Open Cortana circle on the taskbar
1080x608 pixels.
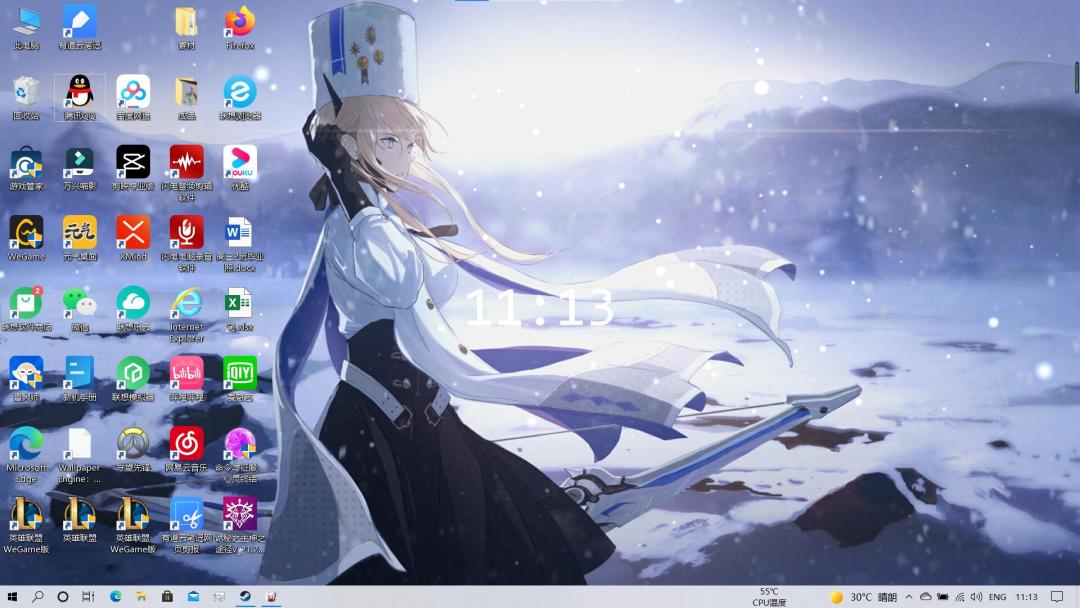pos(63,596)
